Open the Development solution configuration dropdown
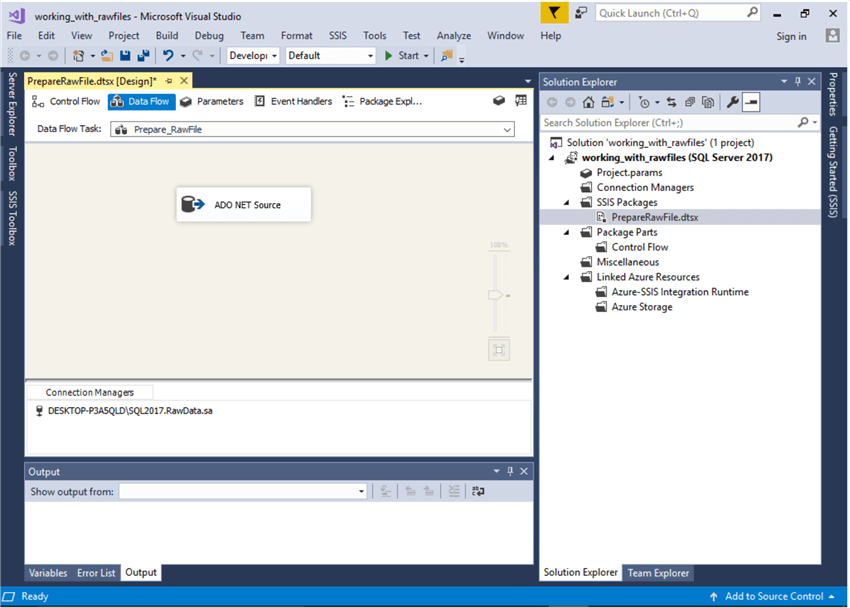 [x=253, y=55]
